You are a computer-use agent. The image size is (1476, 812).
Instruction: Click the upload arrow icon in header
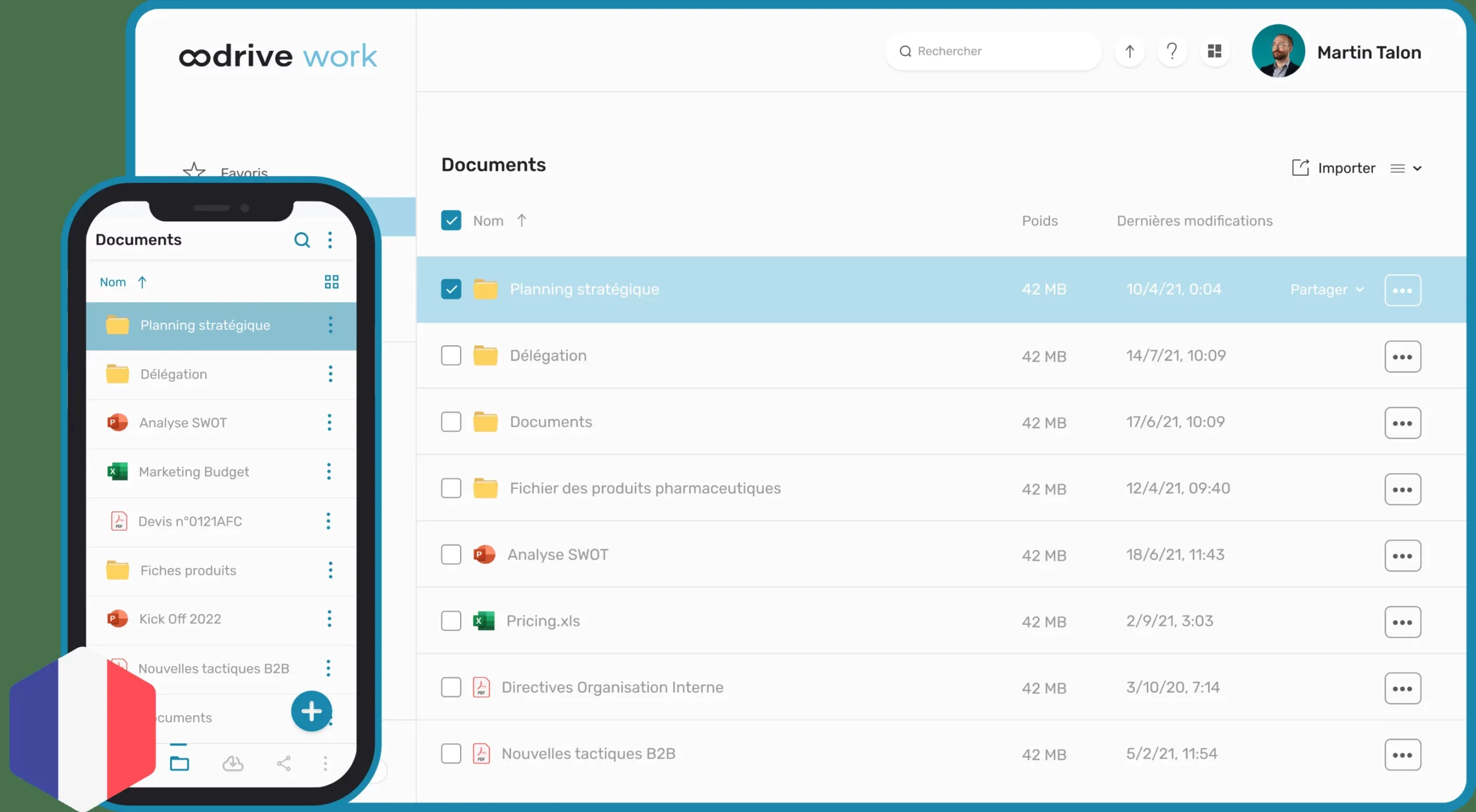click(1129, 52)
